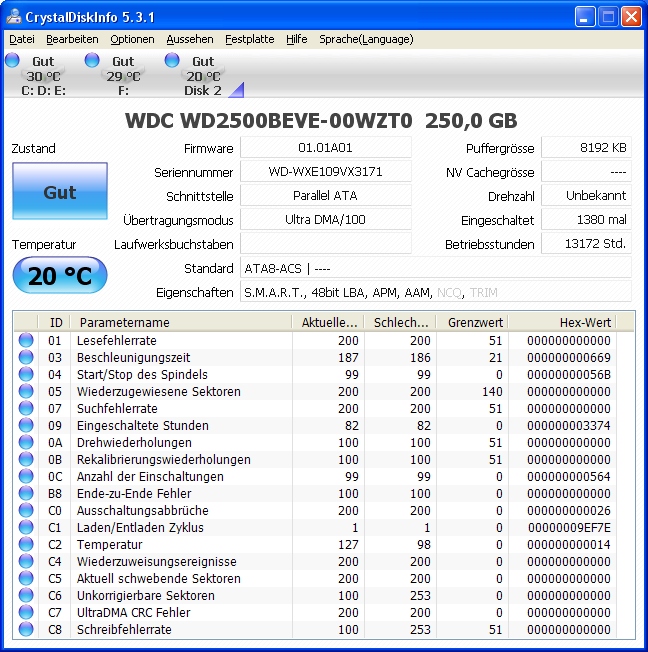Image resolution: width=648 pixels, height=652 pixels.
Task: Click the NV Cachegrösse value field
Action: click(586, 172)
